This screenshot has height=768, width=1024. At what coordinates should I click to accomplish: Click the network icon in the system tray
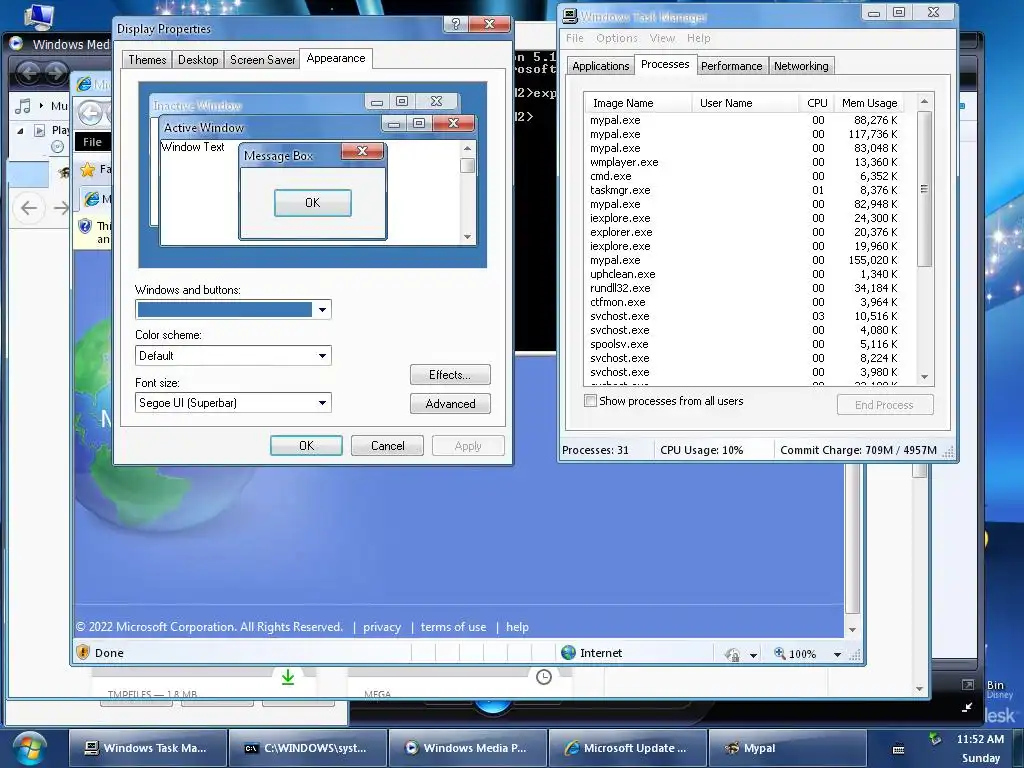tap(935, 739)
